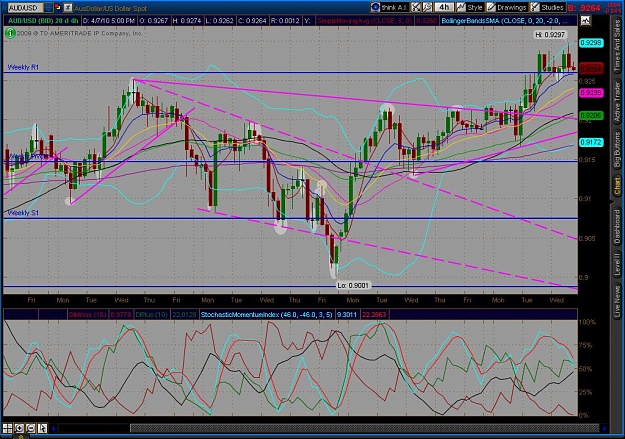
Task: Click the D: 4/7/10 5:00 PM date field
Action: pyautogui.click(x=109, y=20)
